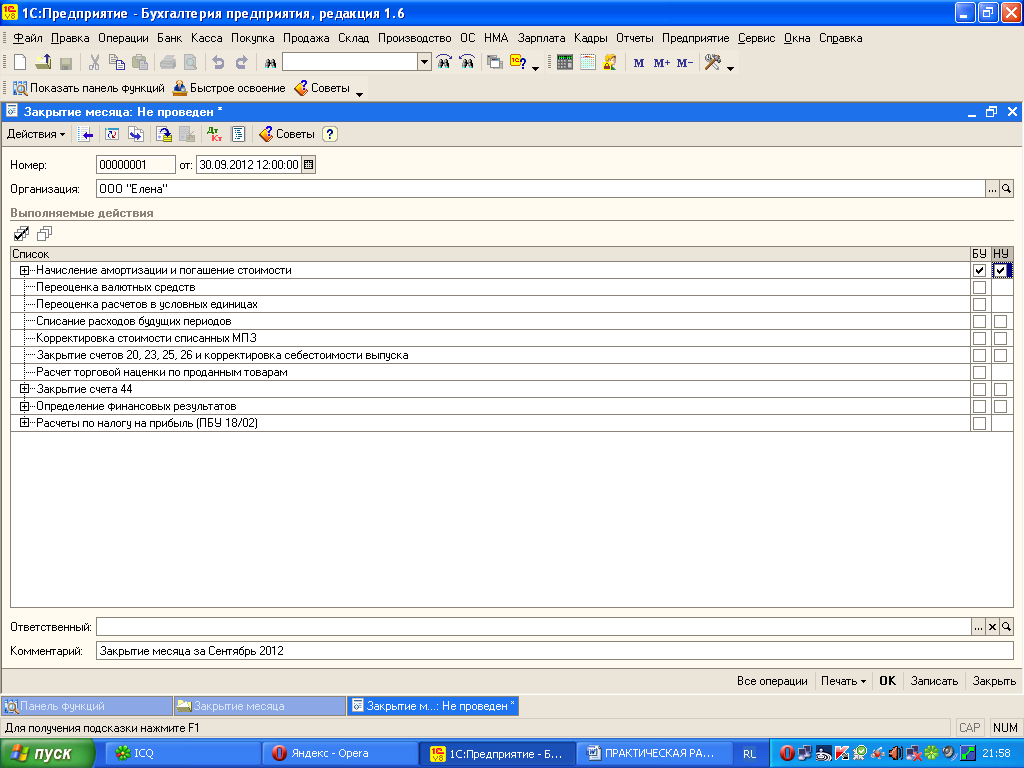Click the M+ memory add button
Screen dimensions: 1024x768
tap(662, 63)
